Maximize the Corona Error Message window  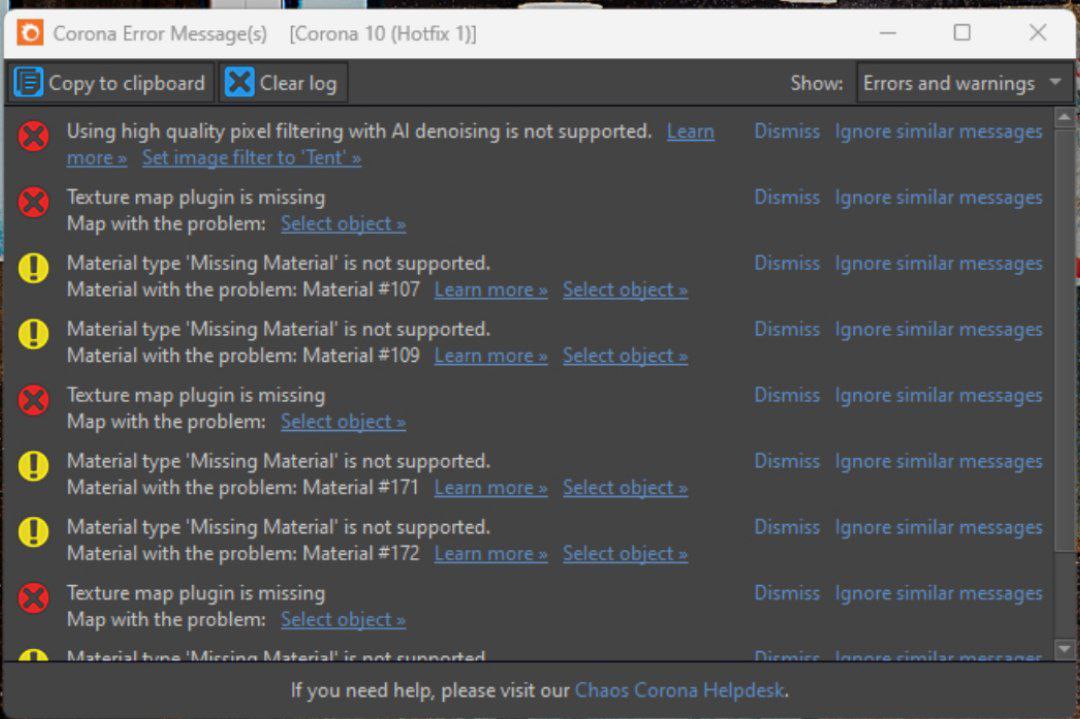point(962,32)
